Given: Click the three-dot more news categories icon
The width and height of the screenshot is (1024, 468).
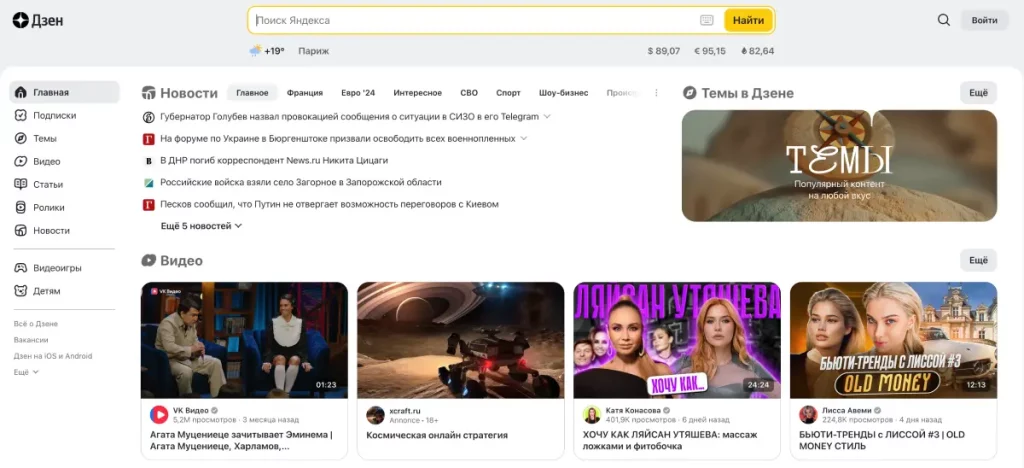Looking at the screenshot, I should pos(656,93).
